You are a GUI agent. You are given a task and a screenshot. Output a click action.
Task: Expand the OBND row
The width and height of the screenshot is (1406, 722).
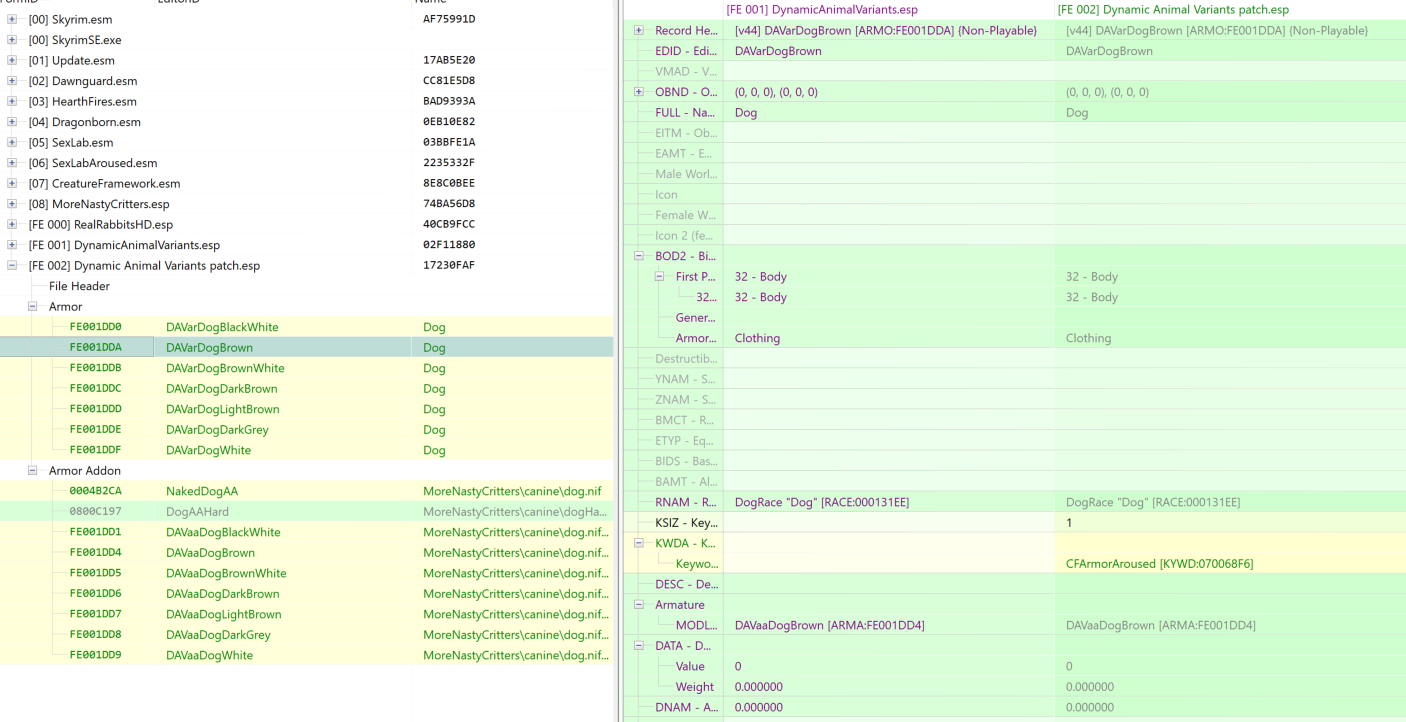639,92
